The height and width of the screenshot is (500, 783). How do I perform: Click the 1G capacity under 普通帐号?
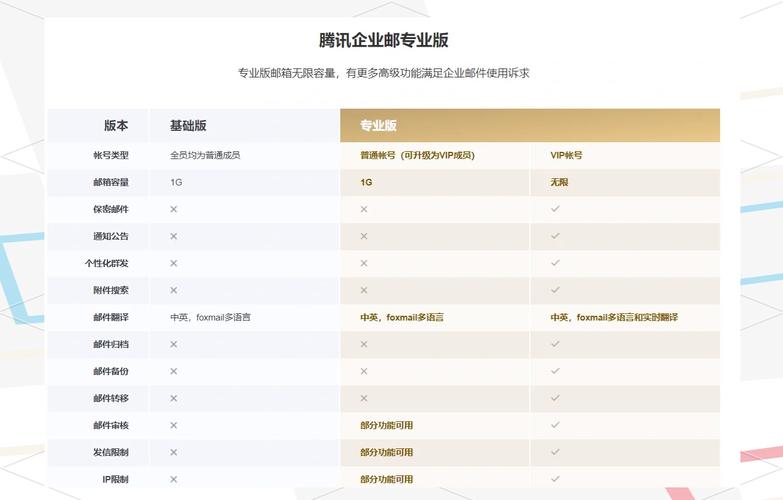coord(367,182)
